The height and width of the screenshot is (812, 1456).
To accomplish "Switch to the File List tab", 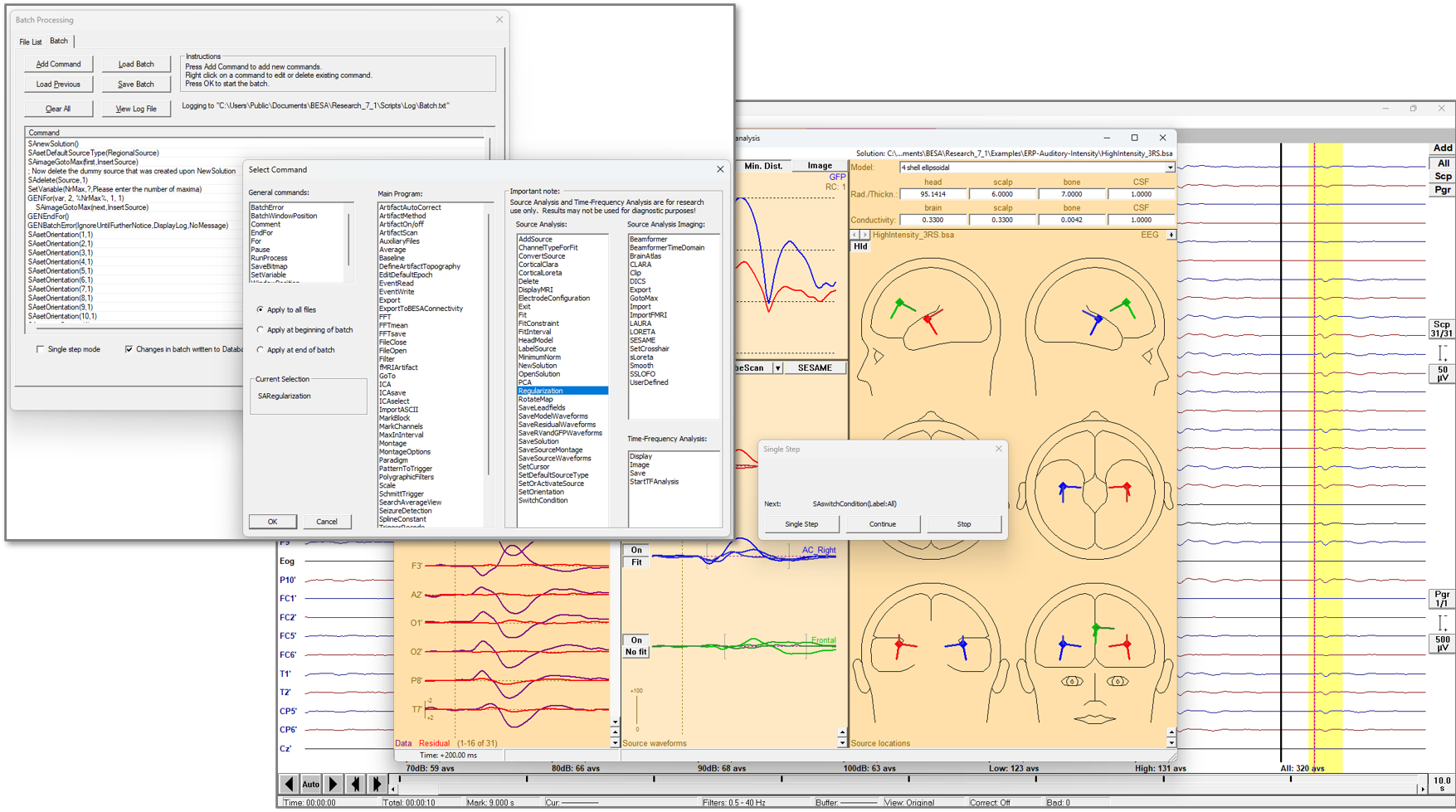I will [x=31, y=41].
